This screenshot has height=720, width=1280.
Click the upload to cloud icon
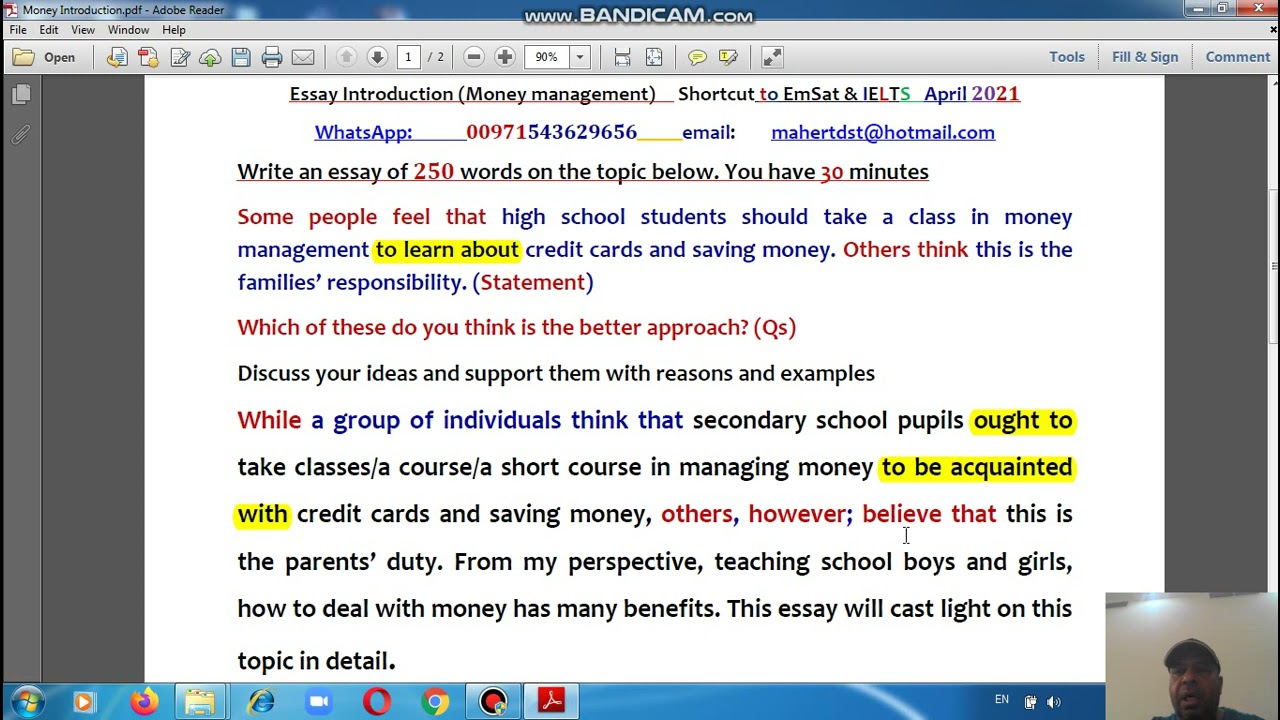pos(210,57)
